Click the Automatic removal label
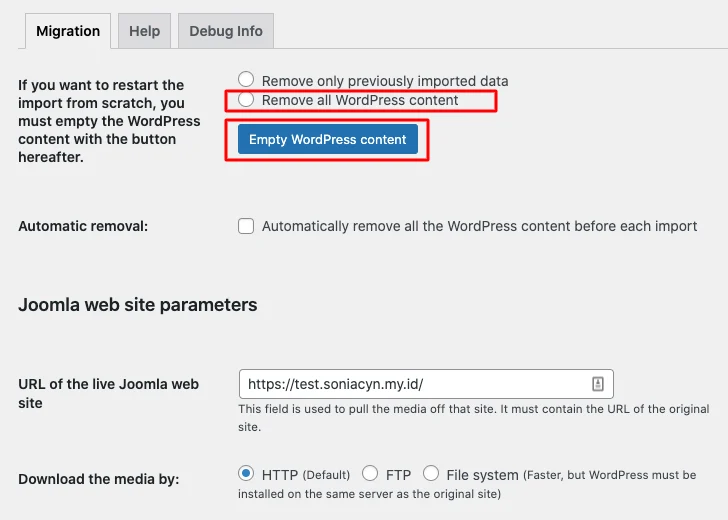The width and height of the screenshot is (728, 520). (83, 226)
